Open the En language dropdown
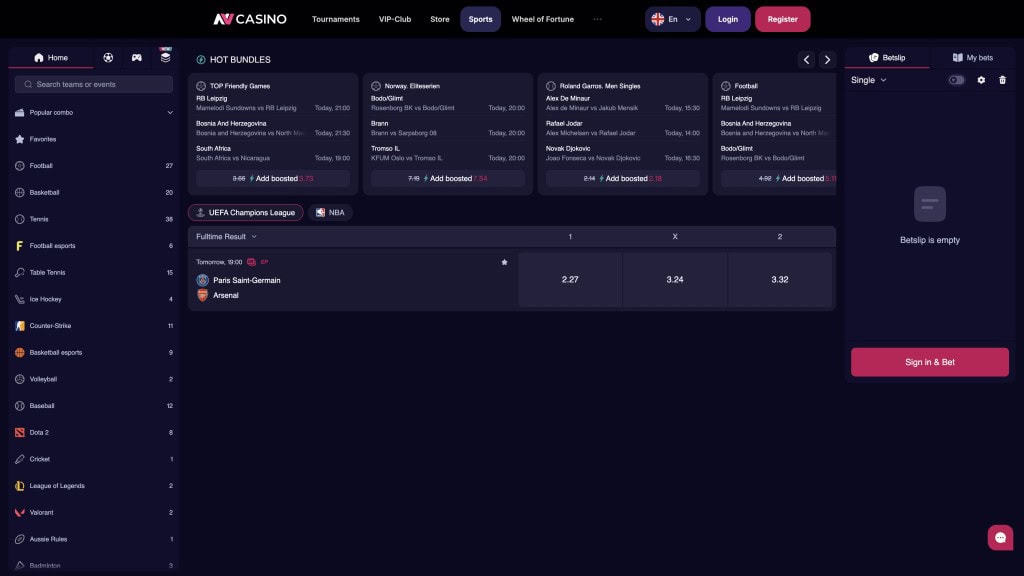This screenshot has height=576, width=1024. (673, 19)
